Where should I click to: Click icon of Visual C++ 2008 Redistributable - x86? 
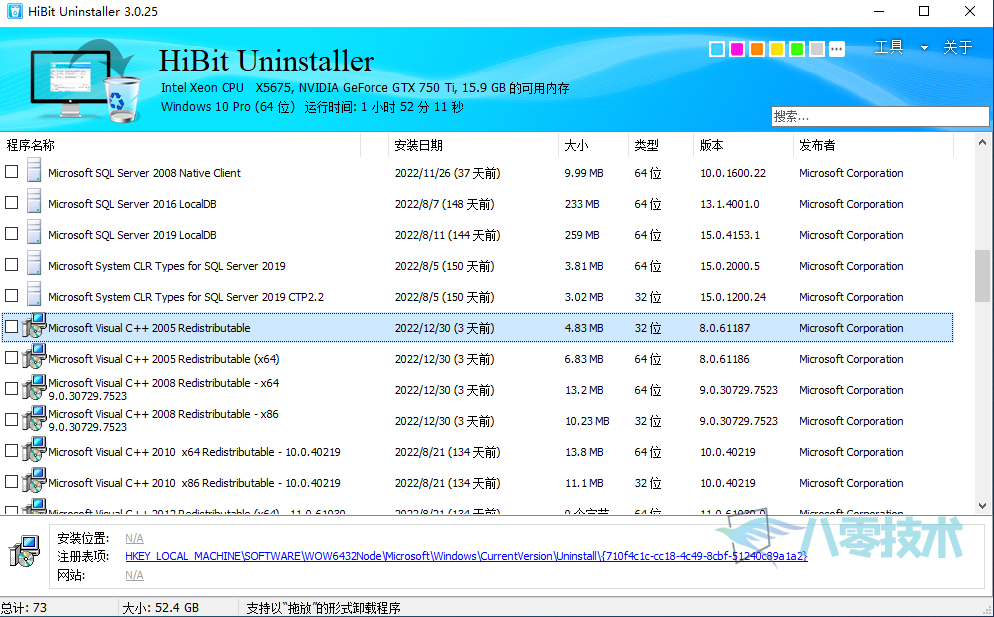[x=34, y=419]
